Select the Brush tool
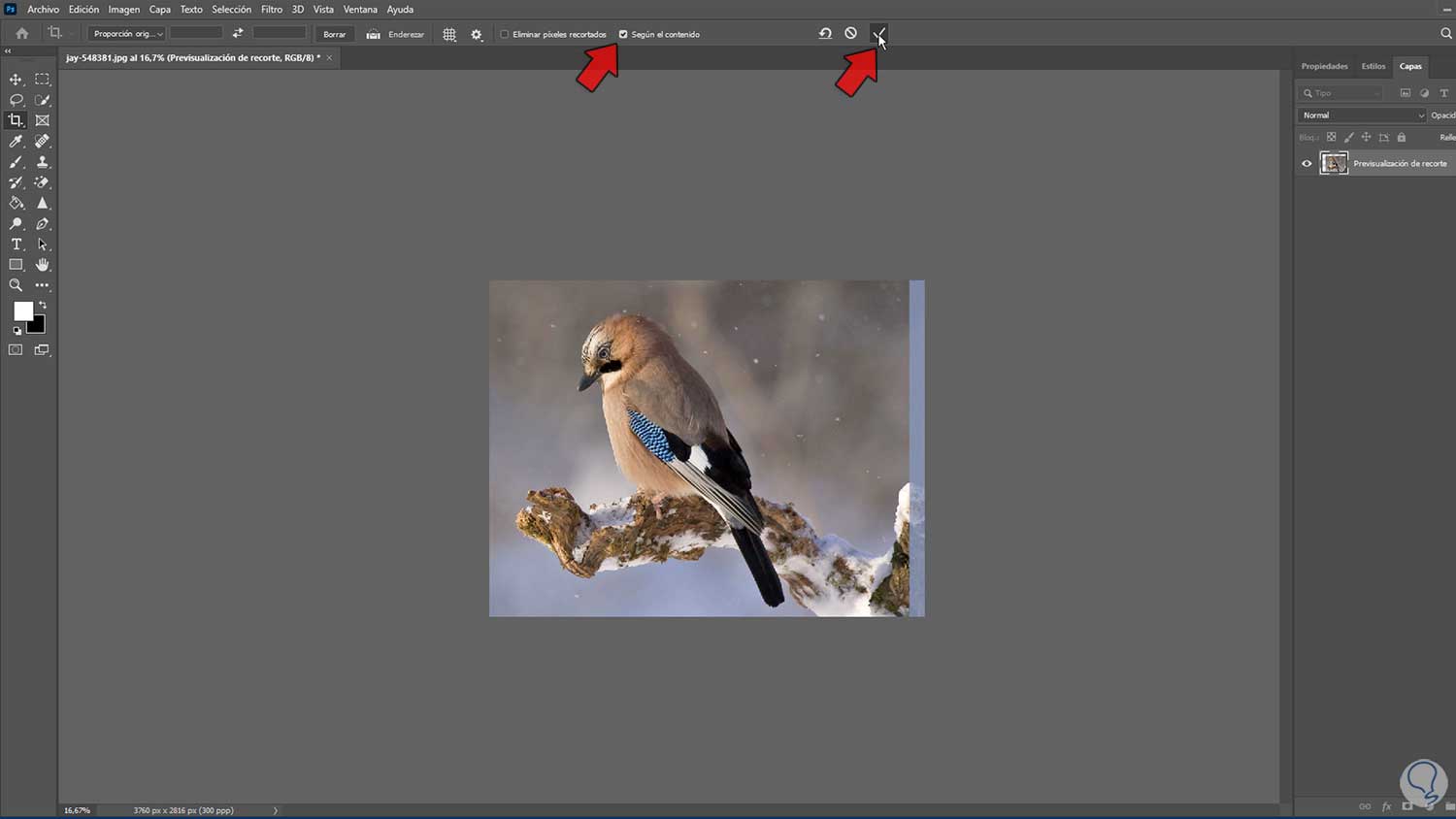 pyautogui.click(x=16, y=162)
